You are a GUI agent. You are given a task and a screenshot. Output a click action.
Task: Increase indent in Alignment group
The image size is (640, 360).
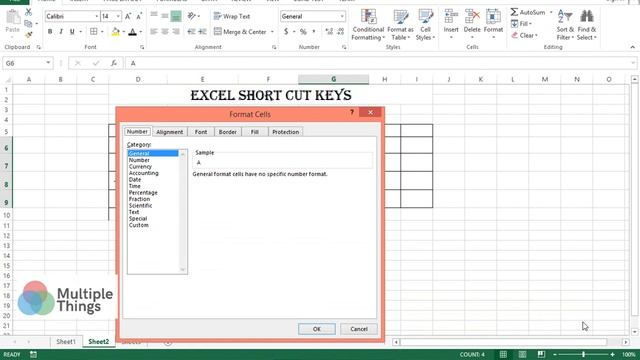202,31
